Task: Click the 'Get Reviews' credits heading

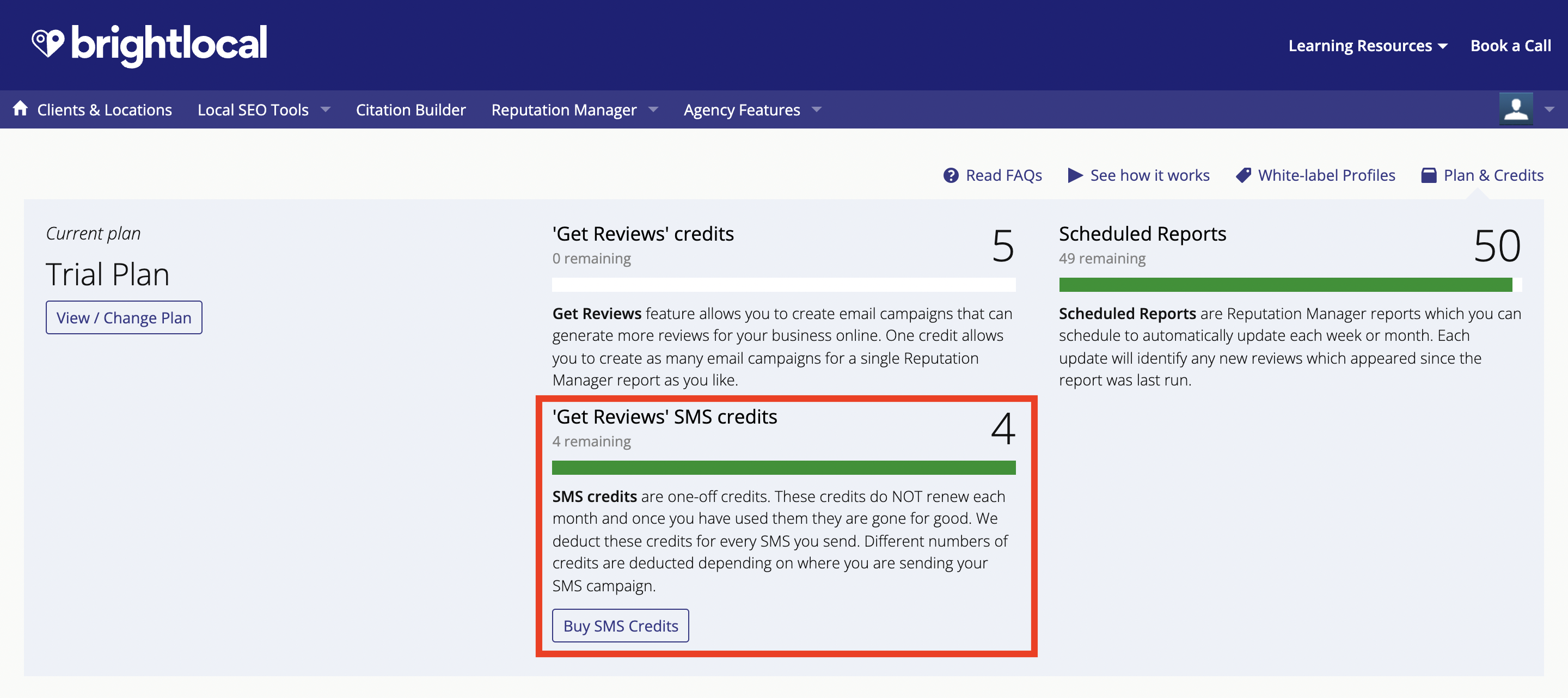Action: click(643, 234)
